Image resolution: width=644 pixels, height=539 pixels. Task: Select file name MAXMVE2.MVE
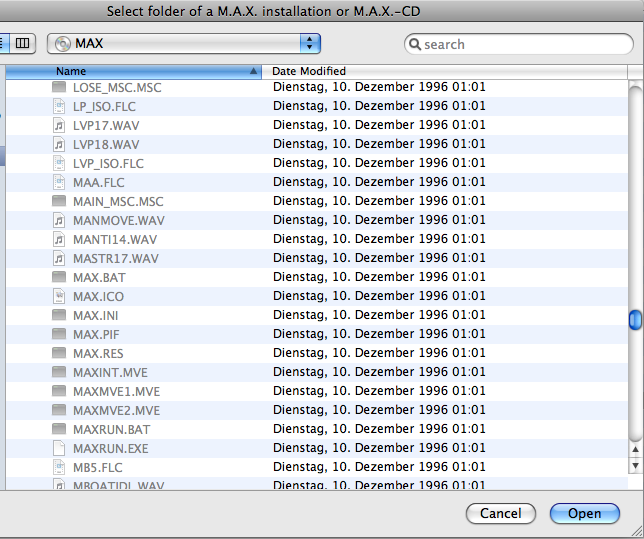click(x=117, y=410)
